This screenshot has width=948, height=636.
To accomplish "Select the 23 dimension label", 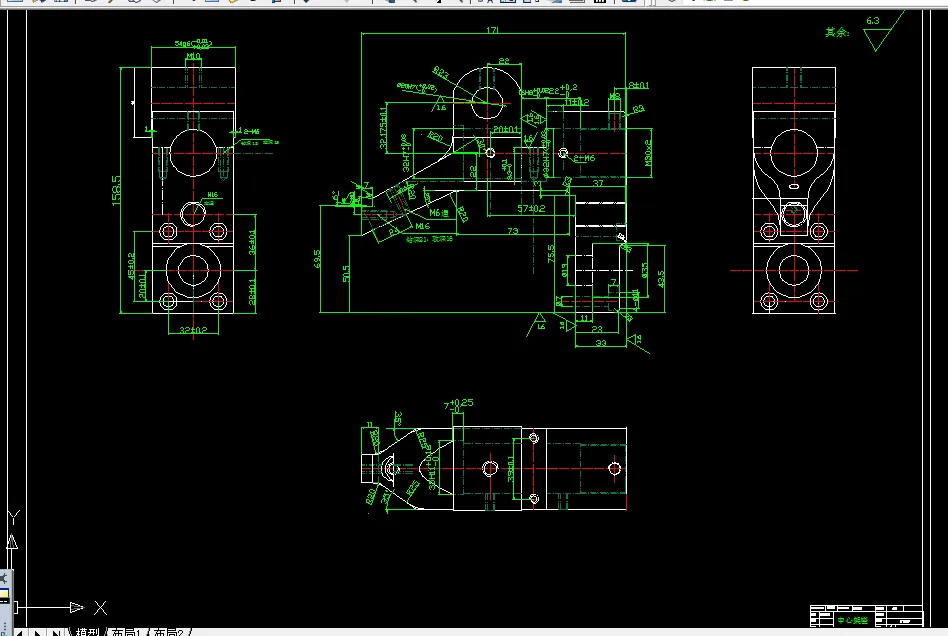I will tap(597, 329).
